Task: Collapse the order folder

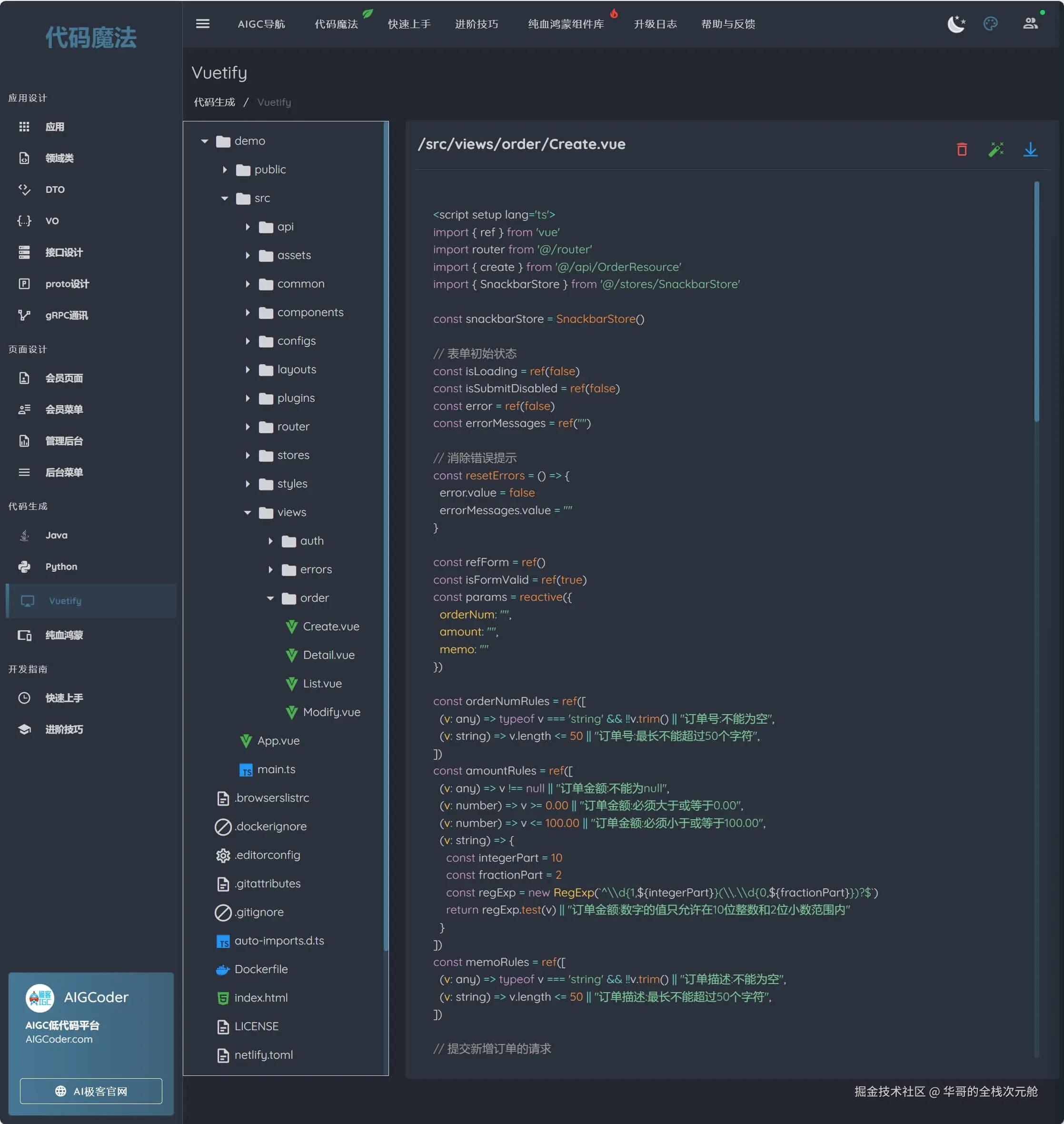Action: click(270, 598)
